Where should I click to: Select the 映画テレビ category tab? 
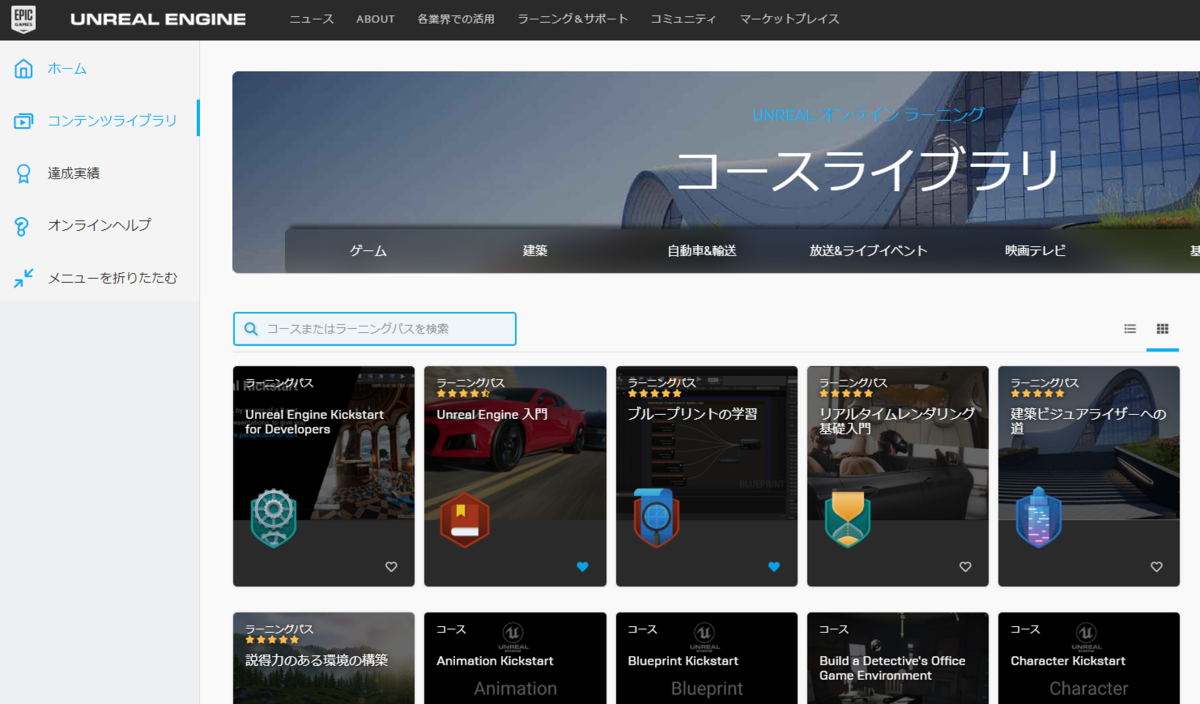point(1036,250)
